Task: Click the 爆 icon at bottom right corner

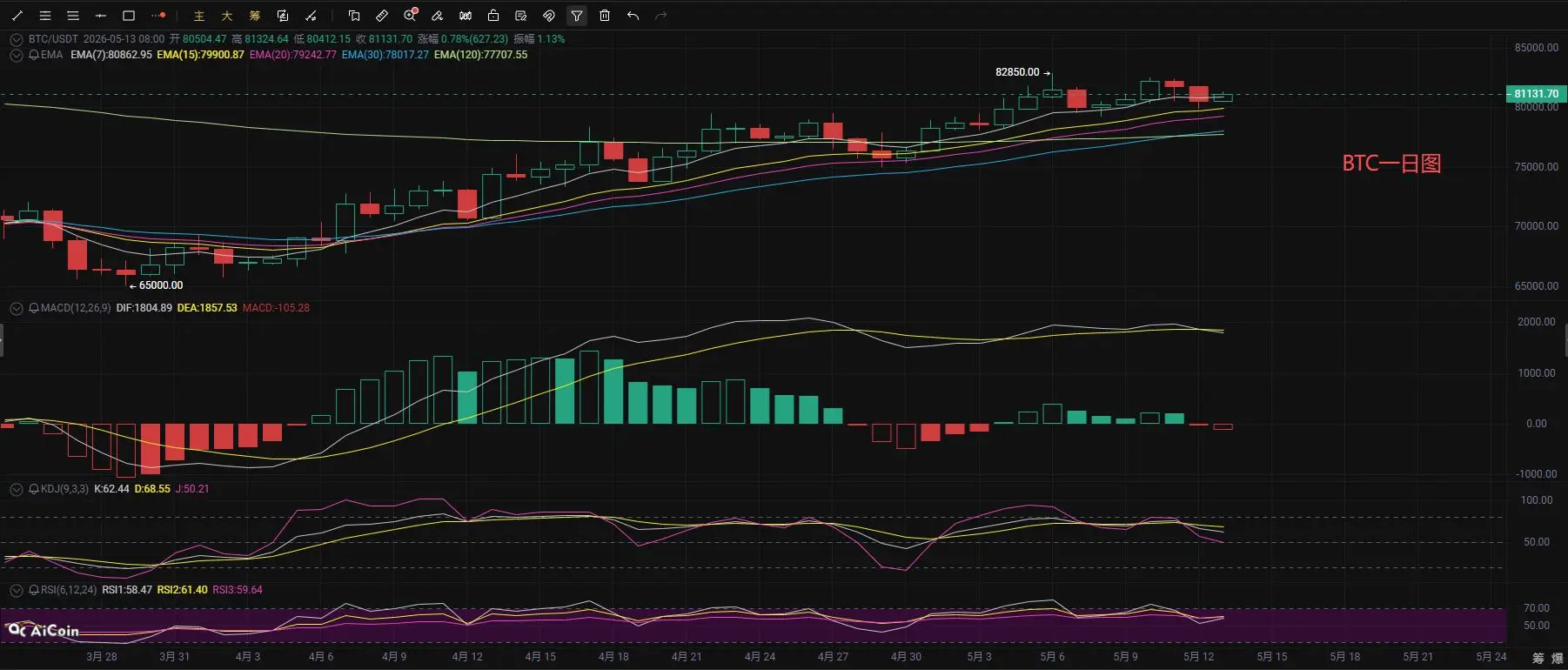Action: 1556,659
